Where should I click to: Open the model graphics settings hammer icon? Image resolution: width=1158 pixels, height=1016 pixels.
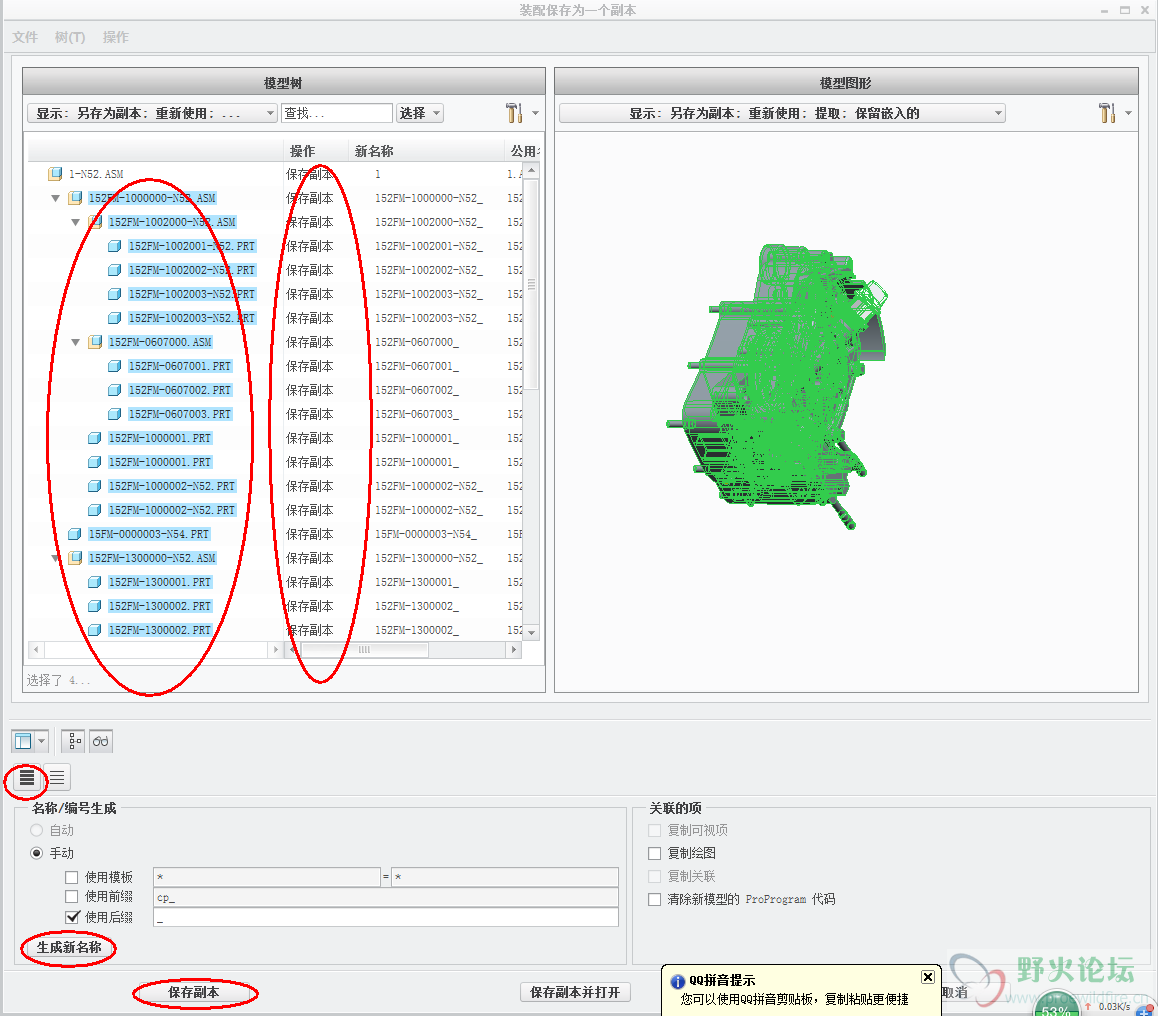(1106, 113)
